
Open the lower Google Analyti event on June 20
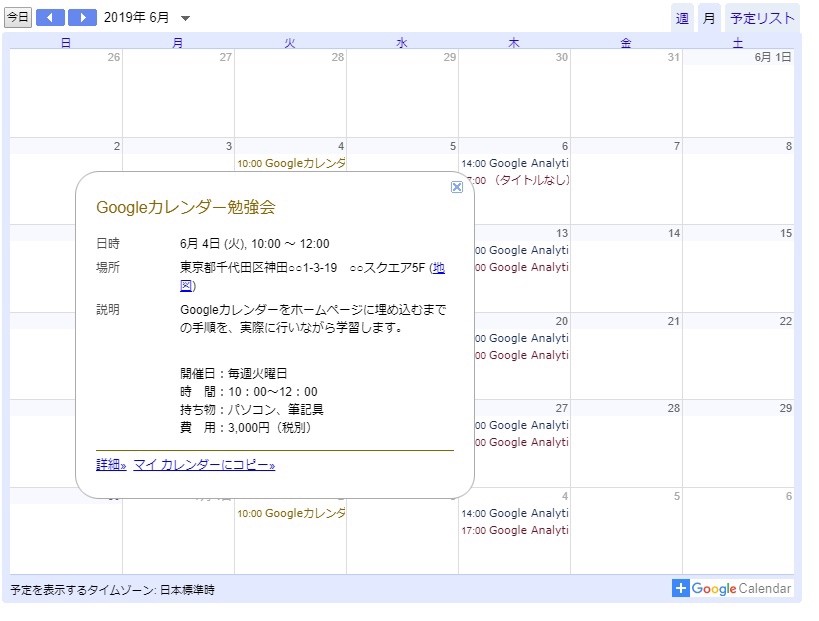pyautogui.click(x=522, y=355)
